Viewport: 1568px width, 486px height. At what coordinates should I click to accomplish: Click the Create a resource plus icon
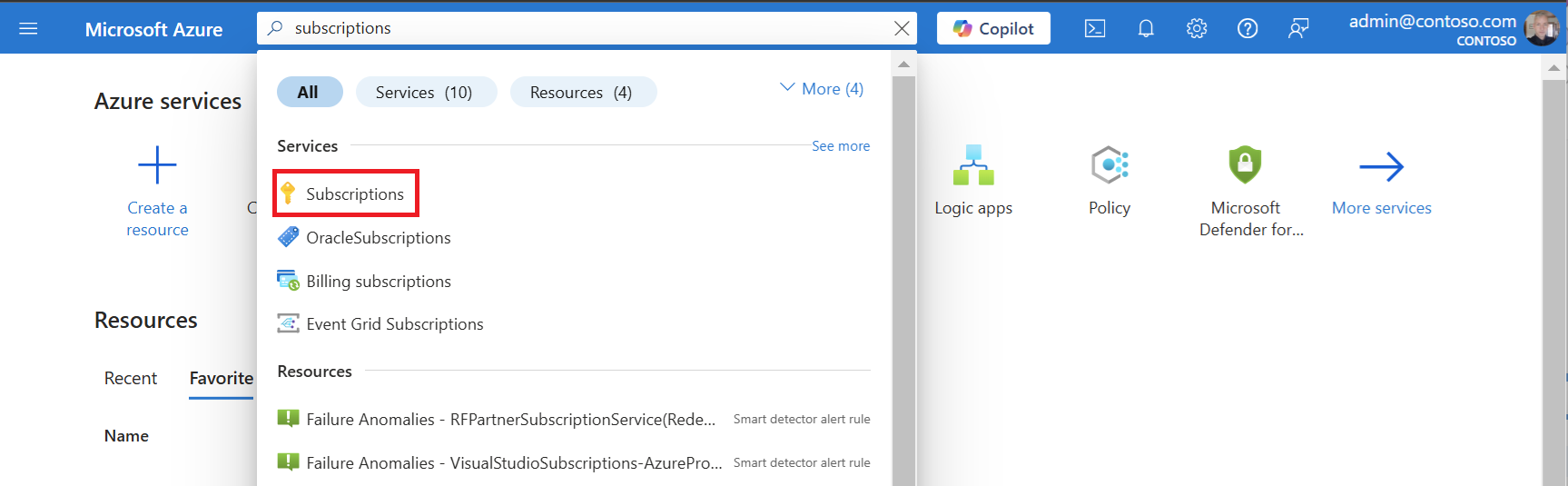(157, 165)
